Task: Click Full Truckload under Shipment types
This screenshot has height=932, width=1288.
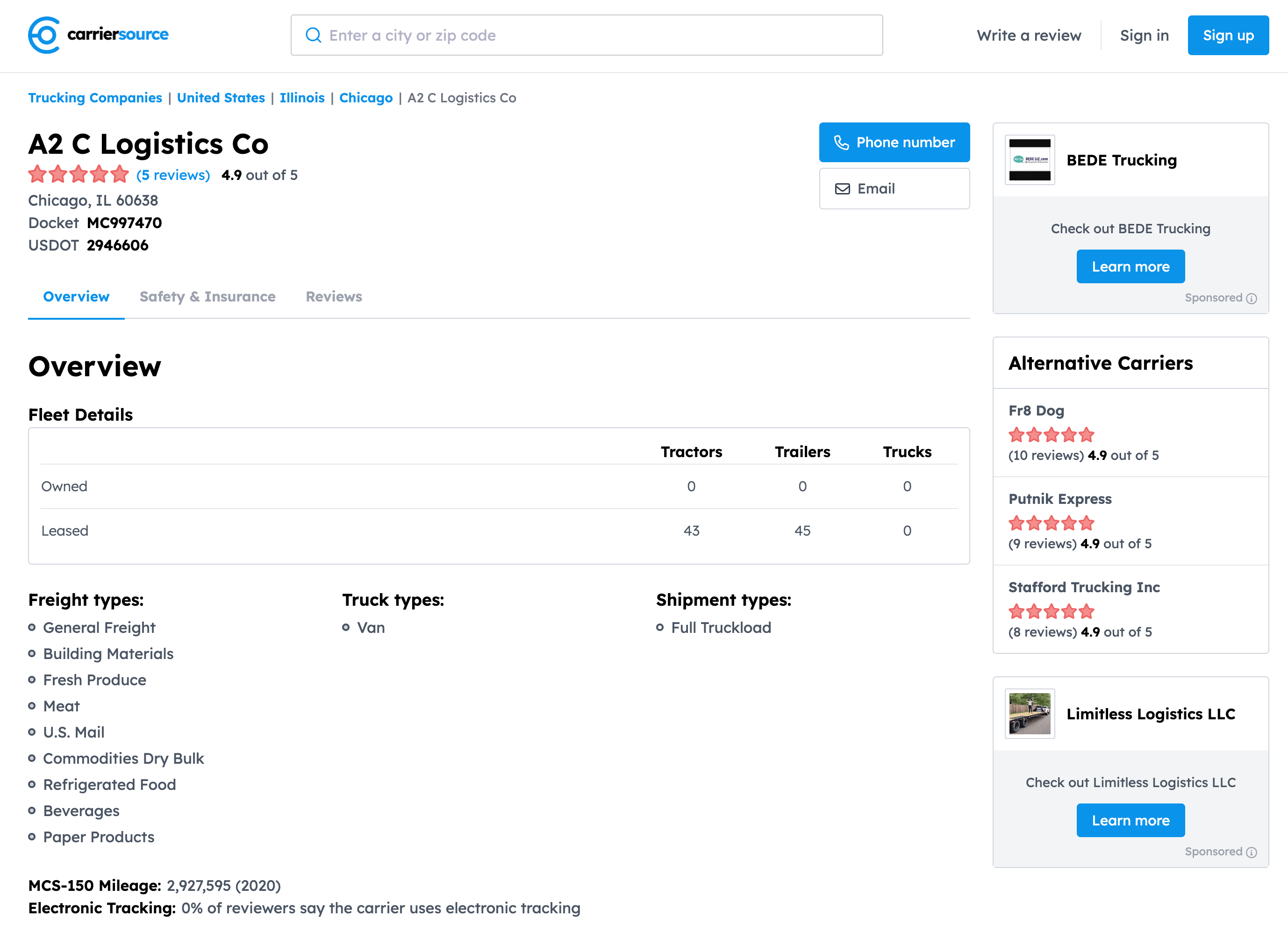Action: pos(721,628)
